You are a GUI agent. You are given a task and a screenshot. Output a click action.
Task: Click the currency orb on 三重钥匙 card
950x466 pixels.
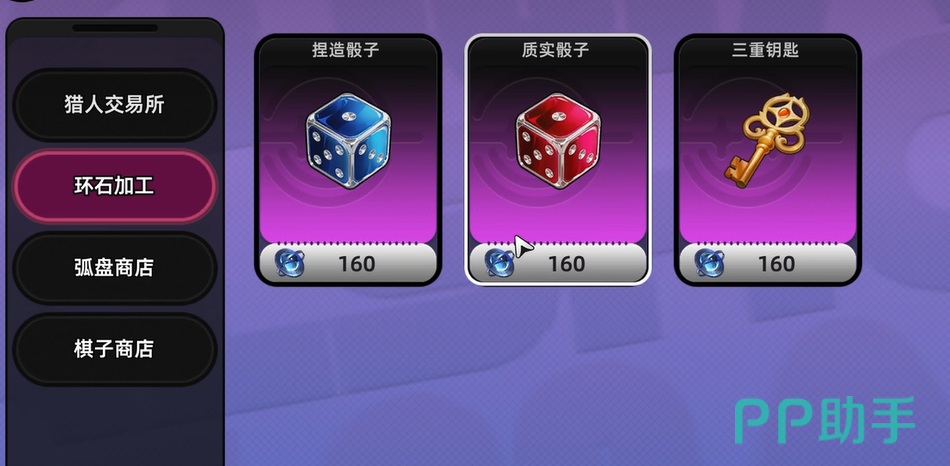[709, 264]
